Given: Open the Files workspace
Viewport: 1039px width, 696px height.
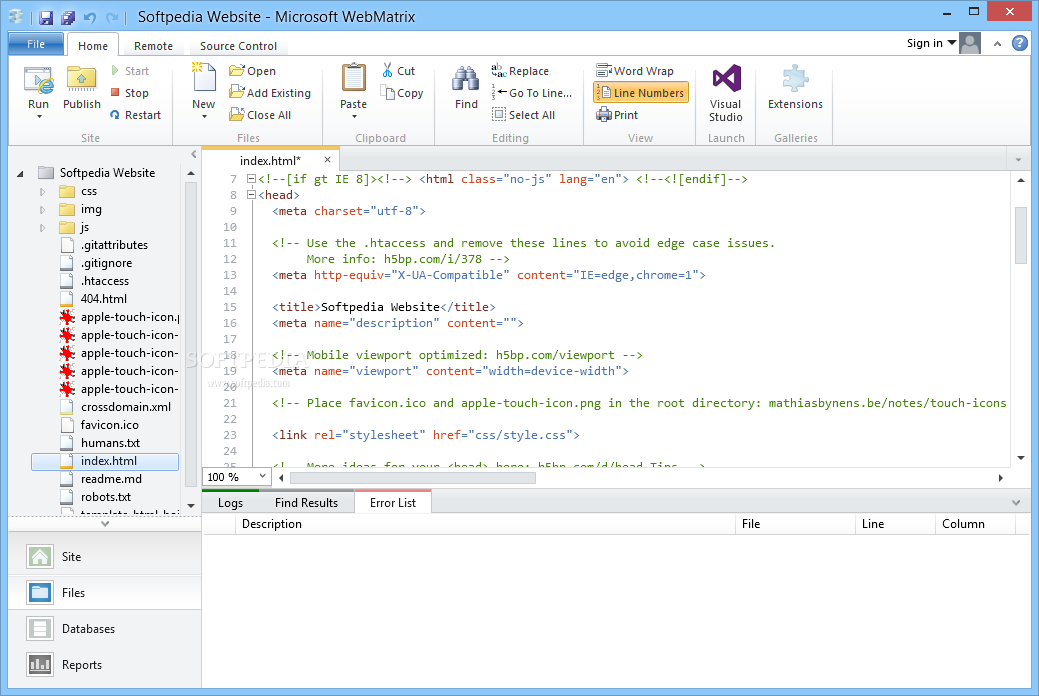Looking at the screenshot, I should point(105,593).
